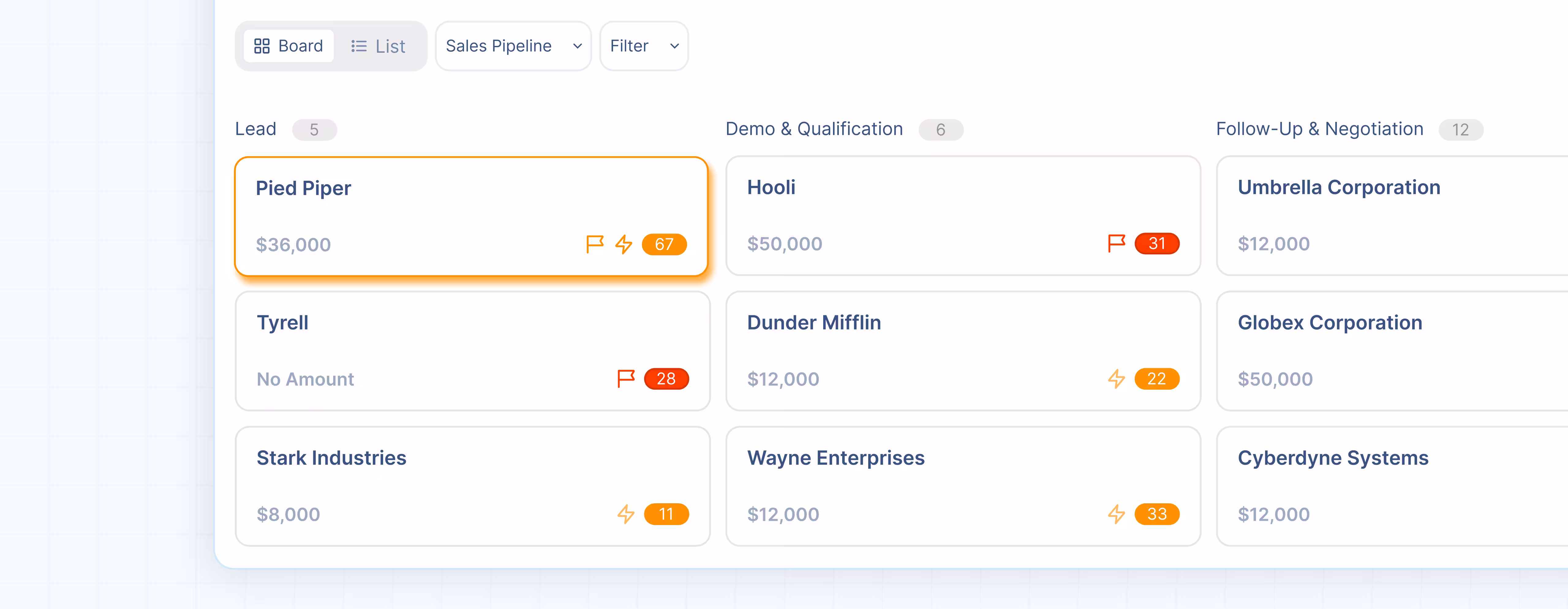The image size is (1568, 609).
Task: Open the Umbrella Corporation deal title
Action: tap(1339, 187)
